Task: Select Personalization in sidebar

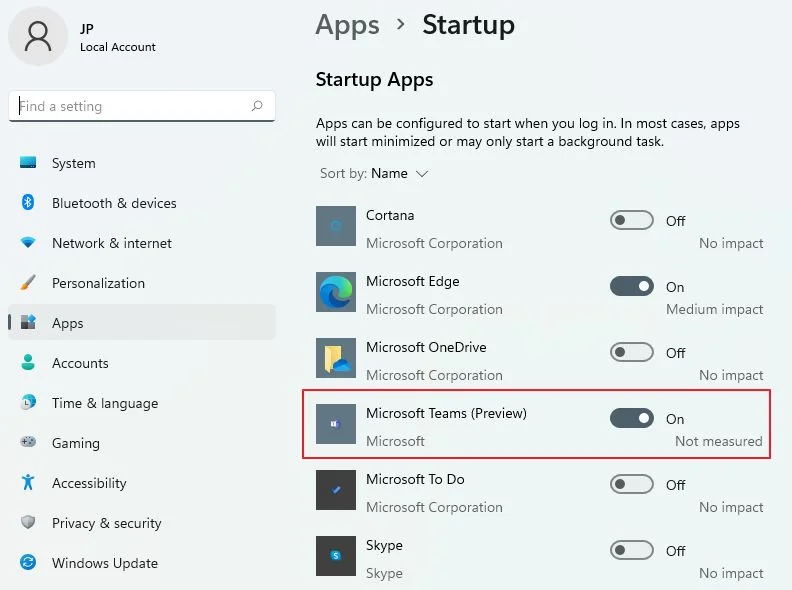Action: coord(142,282)
